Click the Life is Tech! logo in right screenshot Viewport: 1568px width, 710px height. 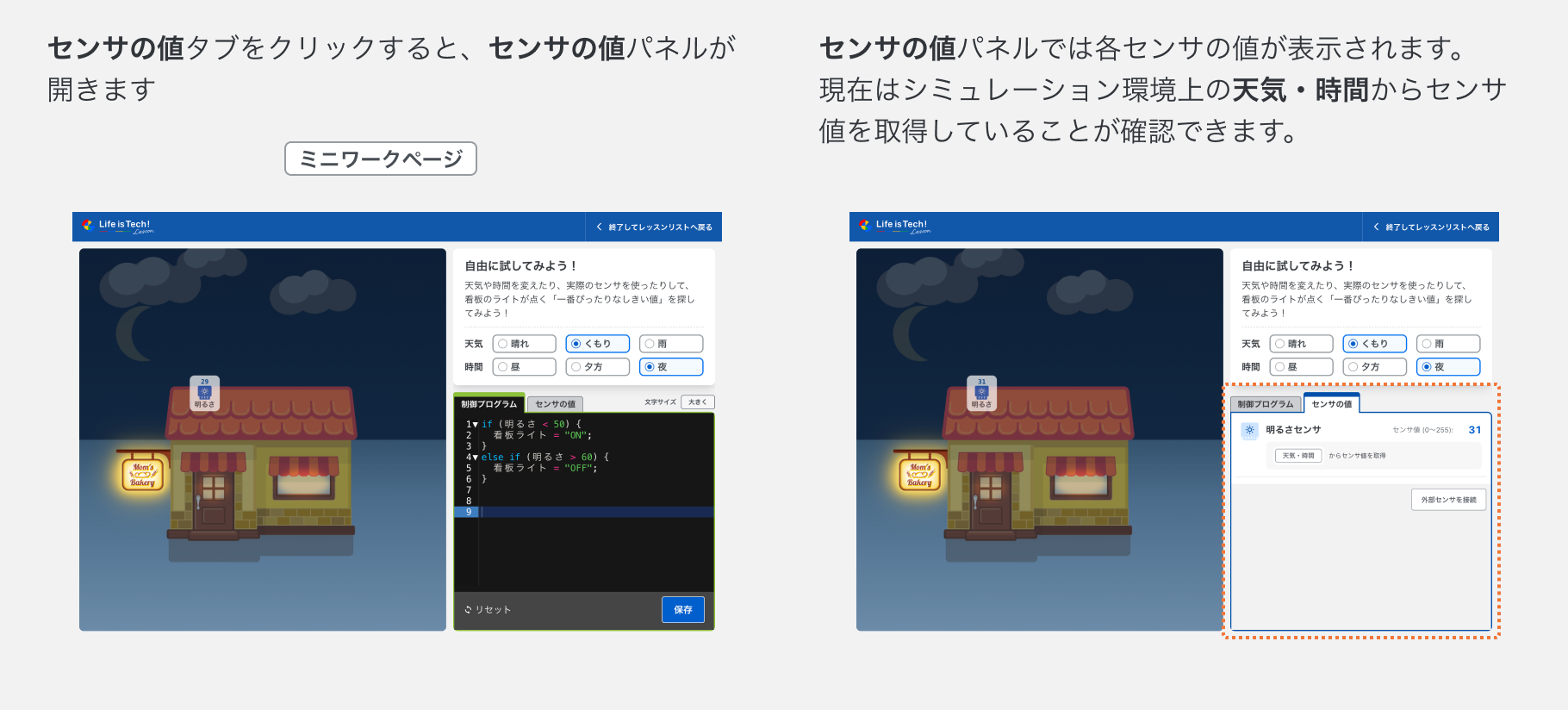click(894, 226)
